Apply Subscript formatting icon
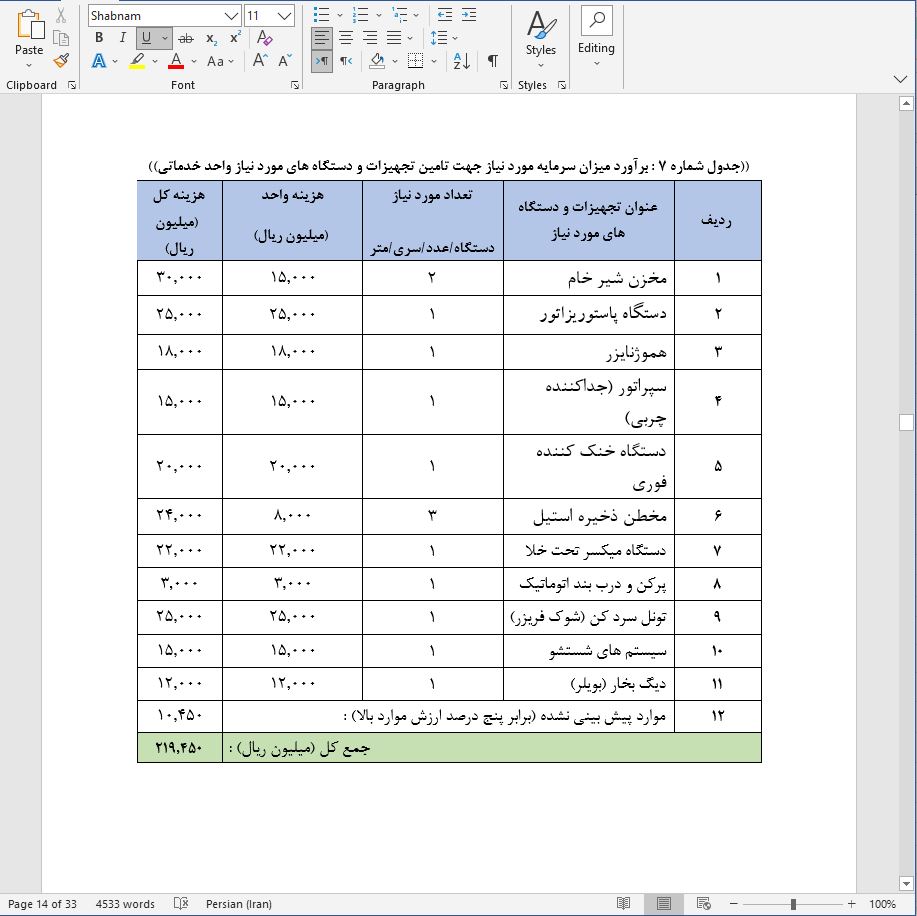 pyautogui.click(x=212, y=37)
